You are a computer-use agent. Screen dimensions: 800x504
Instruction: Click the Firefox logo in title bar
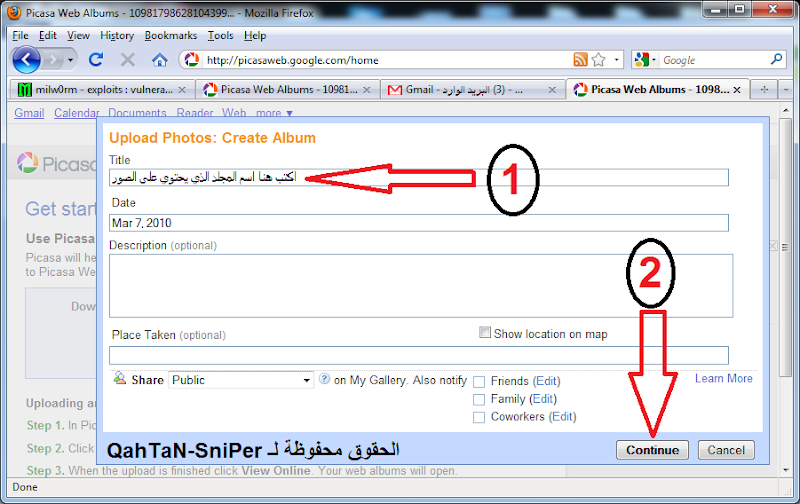pyautogui.click(x=14, y=12)
